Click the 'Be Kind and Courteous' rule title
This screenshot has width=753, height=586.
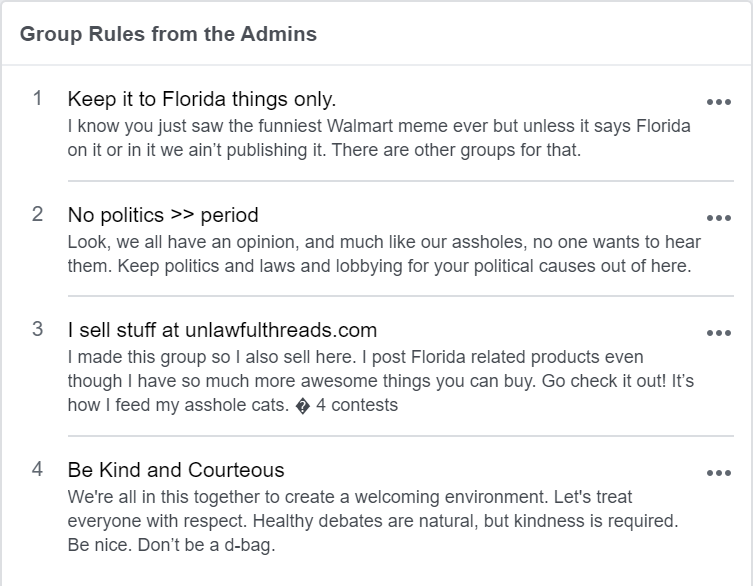pyautogui.click(x=176, y=470)
